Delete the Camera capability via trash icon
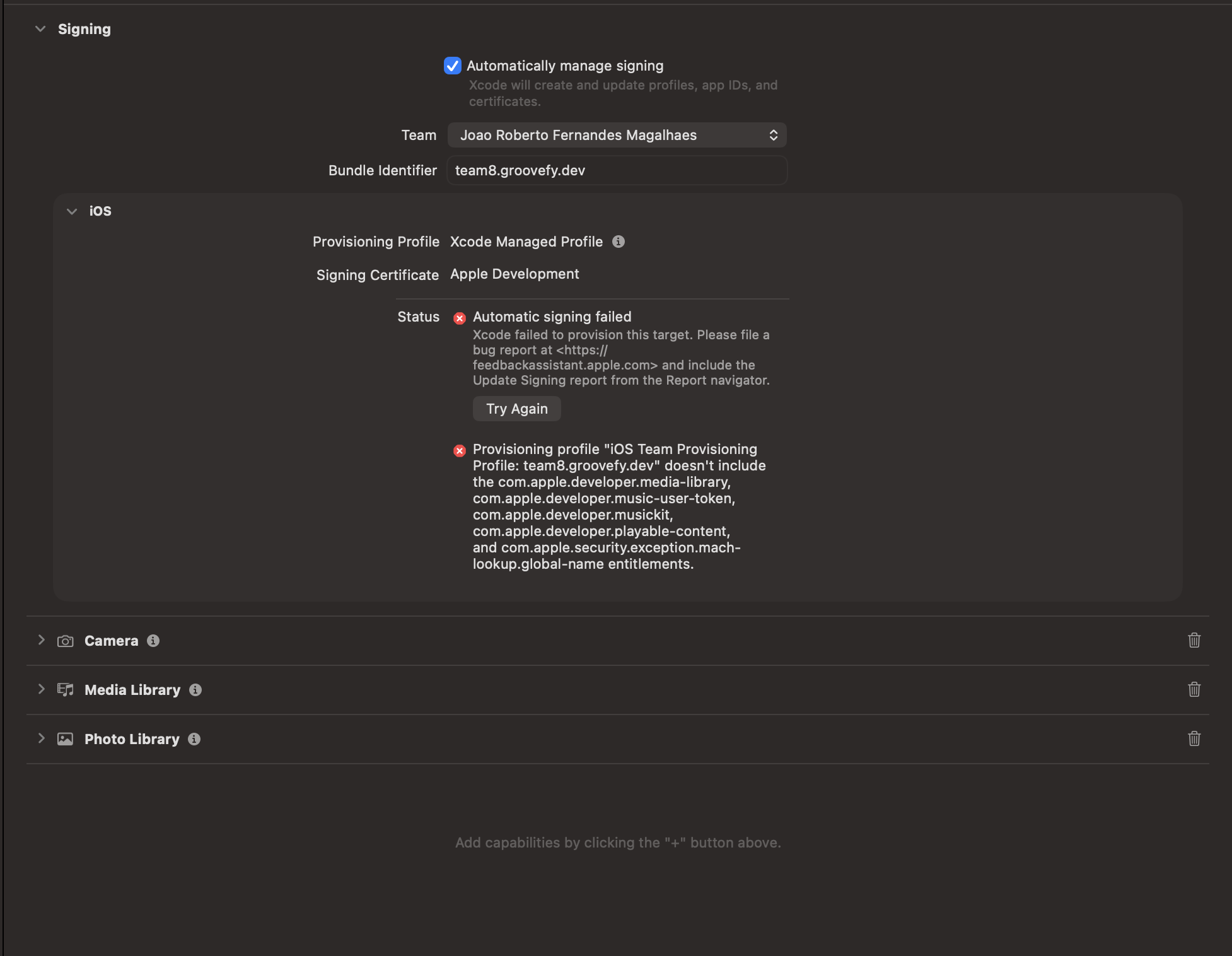This screenshot has height=956, width=1232. [x=1194, y=640]
